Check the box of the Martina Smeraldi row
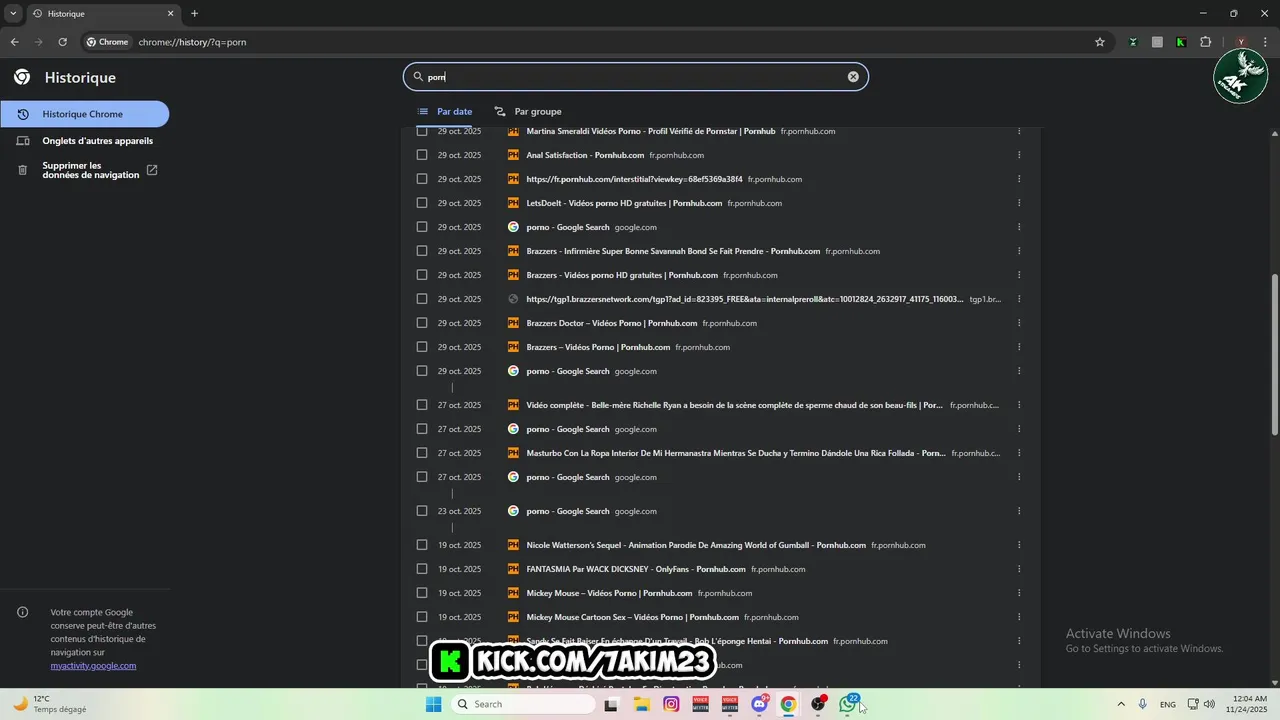 tap(422, 131)
